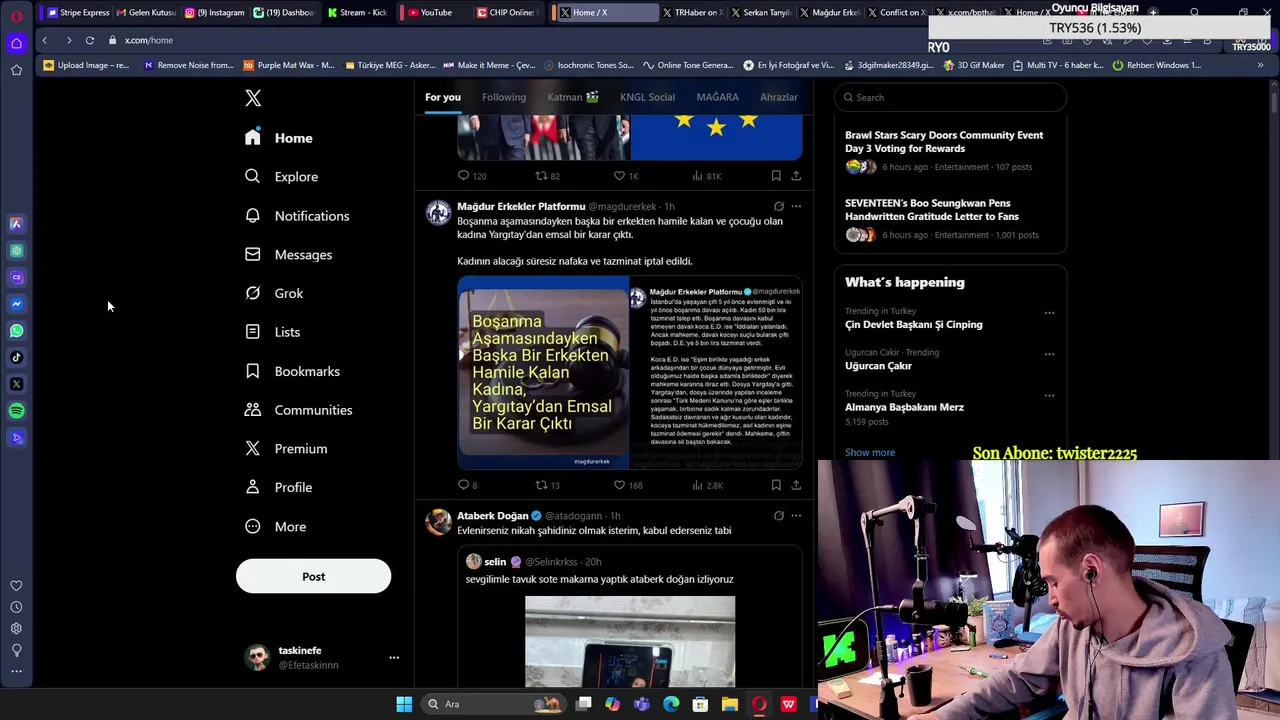Open more options for Şi Cinping trend

pos(1049,313)
